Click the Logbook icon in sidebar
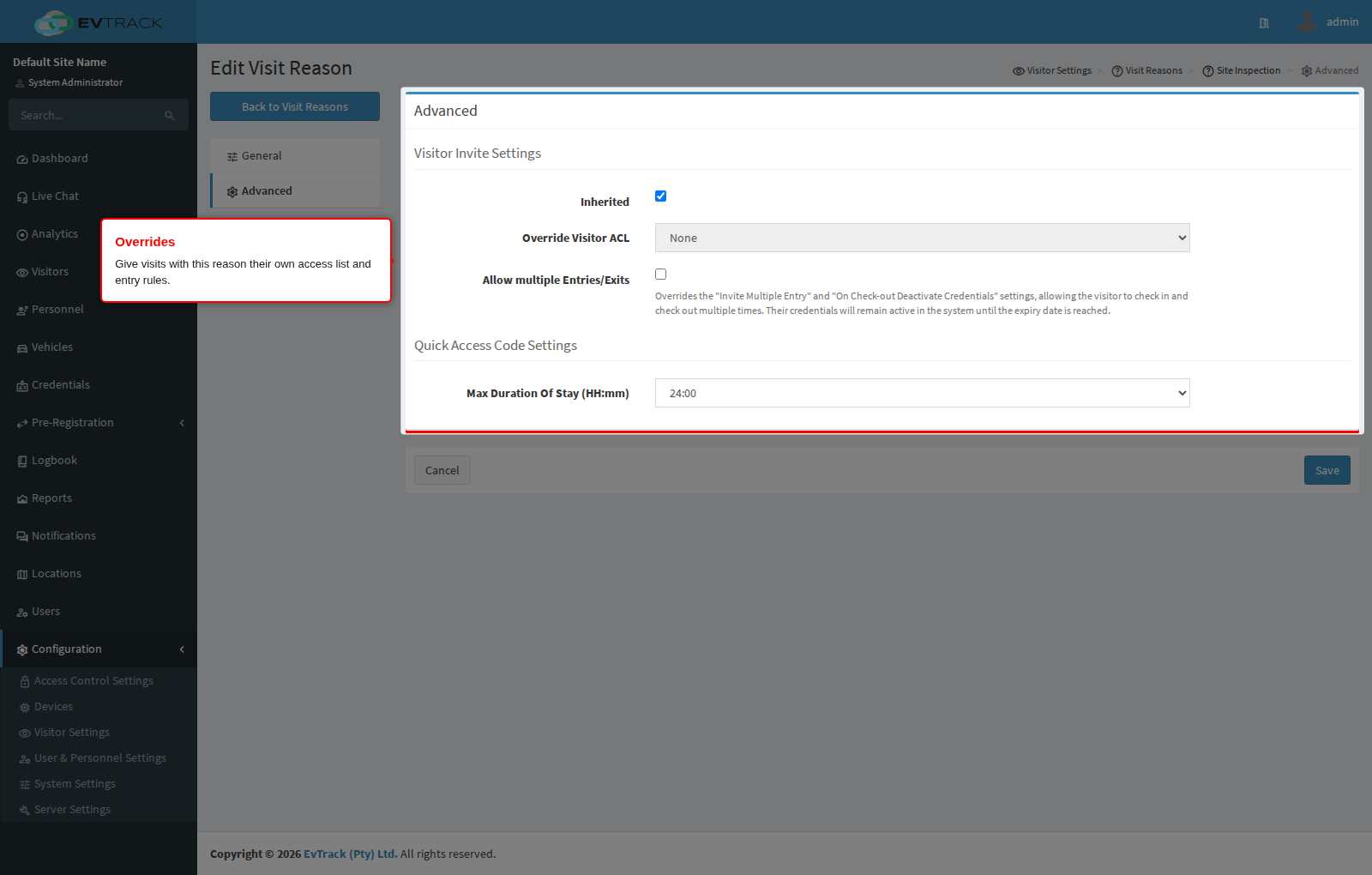 pyautogui.click(x=22, y=462)
